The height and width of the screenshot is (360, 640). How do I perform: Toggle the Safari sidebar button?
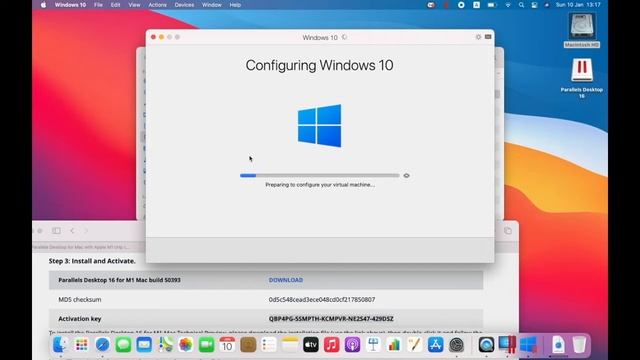click(56, 231)
